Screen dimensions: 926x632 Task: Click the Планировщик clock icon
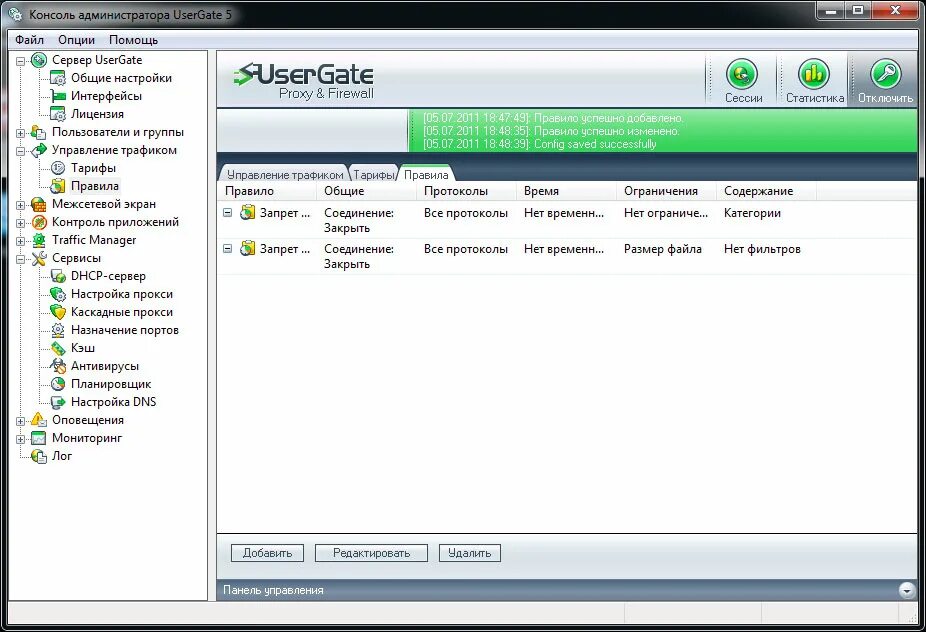pyautogui.click(x=58, y=384)
